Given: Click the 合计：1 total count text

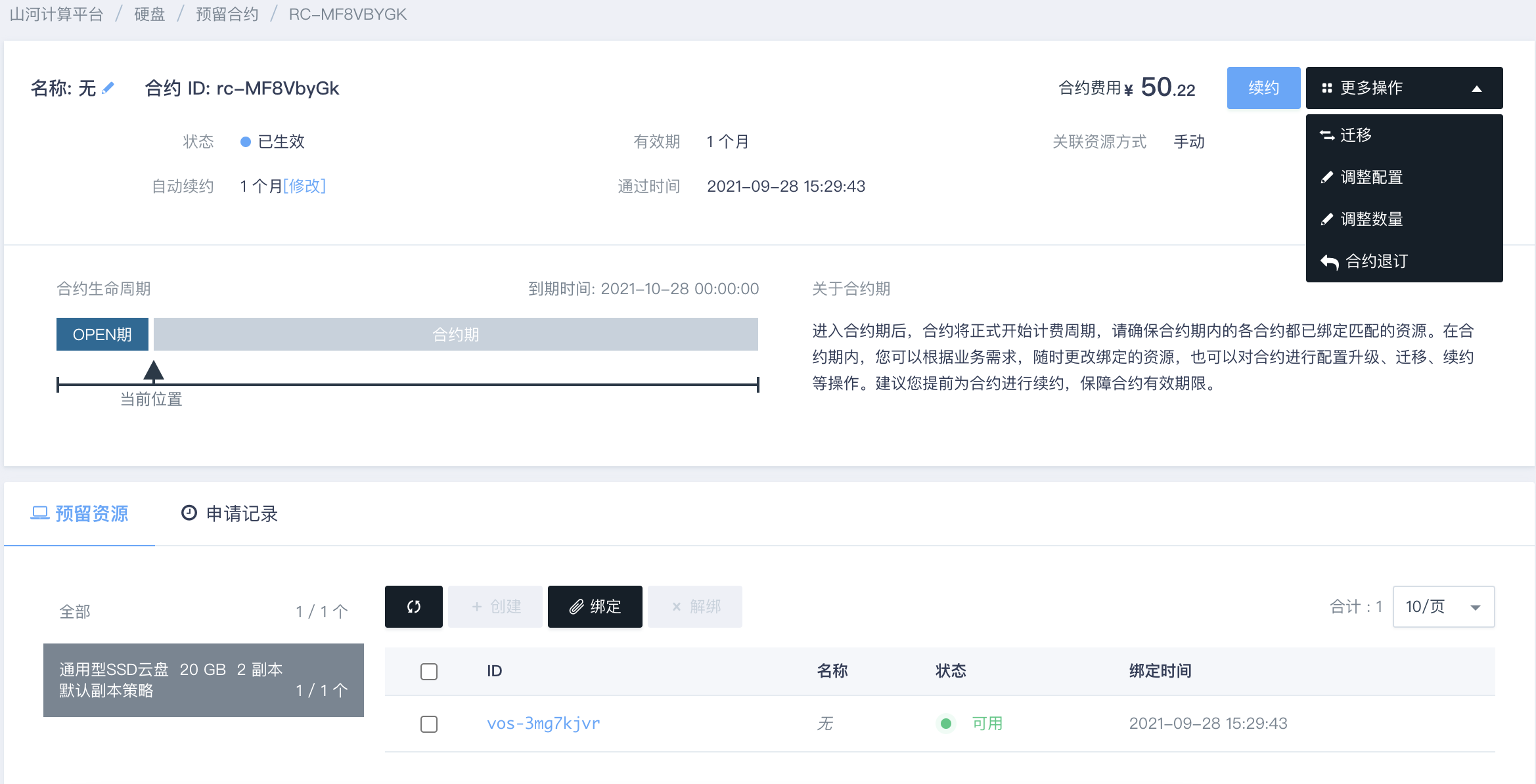Looking at the screenshot, I should [x=1356, y=607].
